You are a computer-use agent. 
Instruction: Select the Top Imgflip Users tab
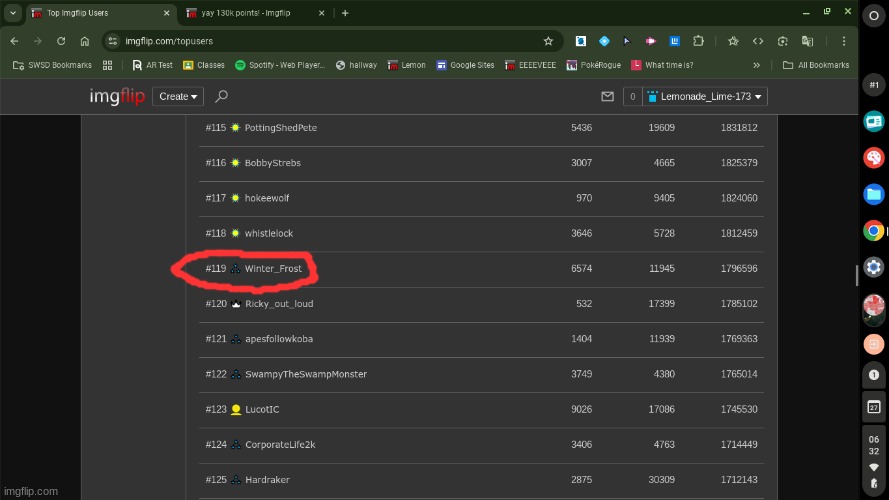(78, 12)
